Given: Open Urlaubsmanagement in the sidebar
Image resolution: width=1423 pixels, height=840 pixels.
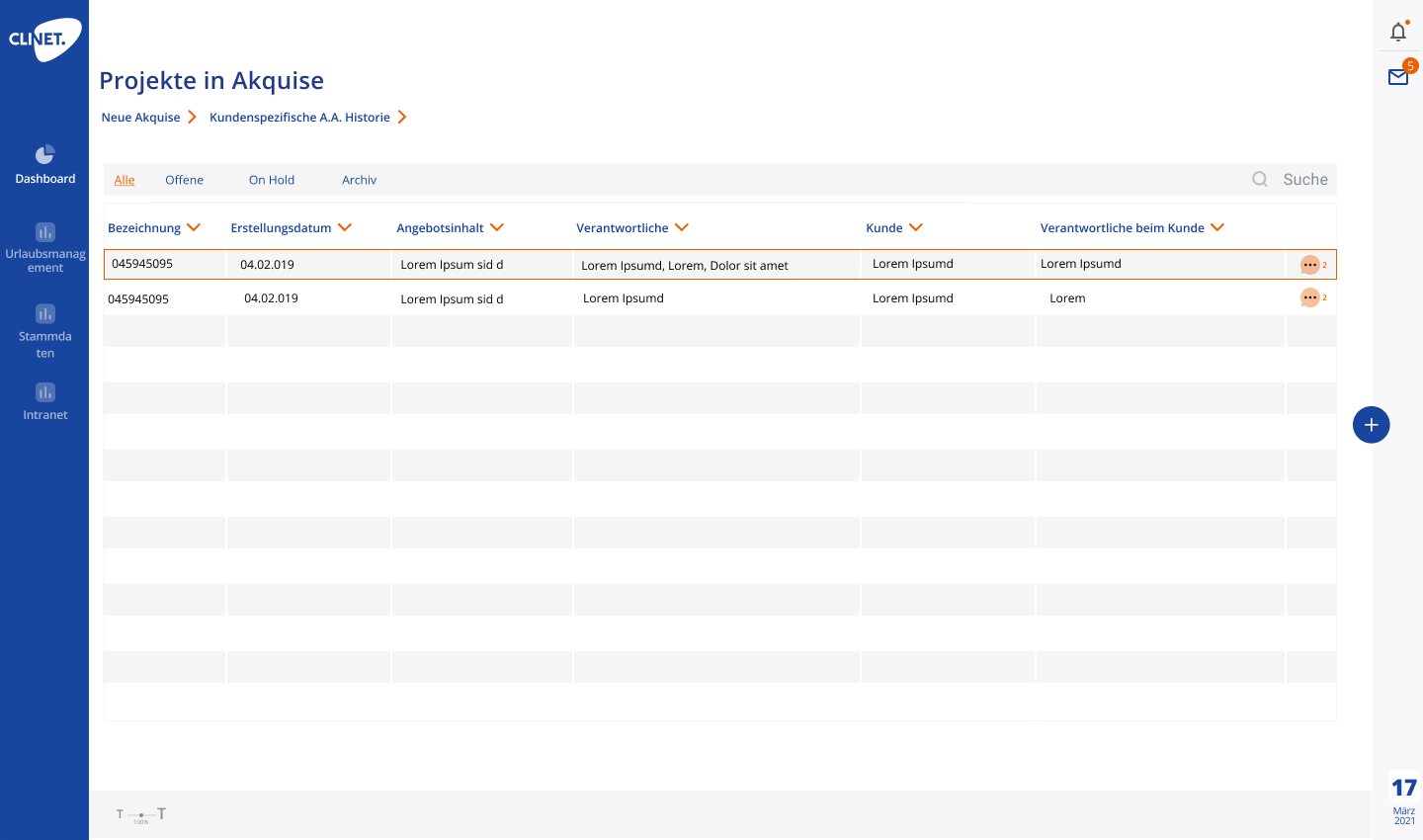Looking at the screenshot, I should [x=44, y=233].
